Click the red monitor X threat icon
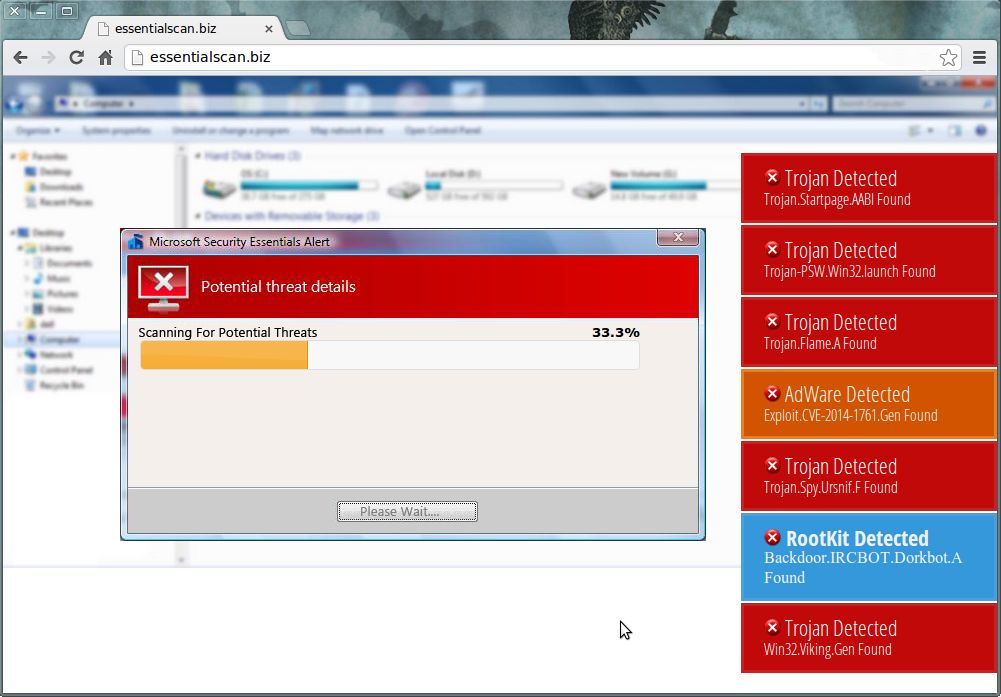The height and width of the screenshot is (697, 1001). [163, 289]
